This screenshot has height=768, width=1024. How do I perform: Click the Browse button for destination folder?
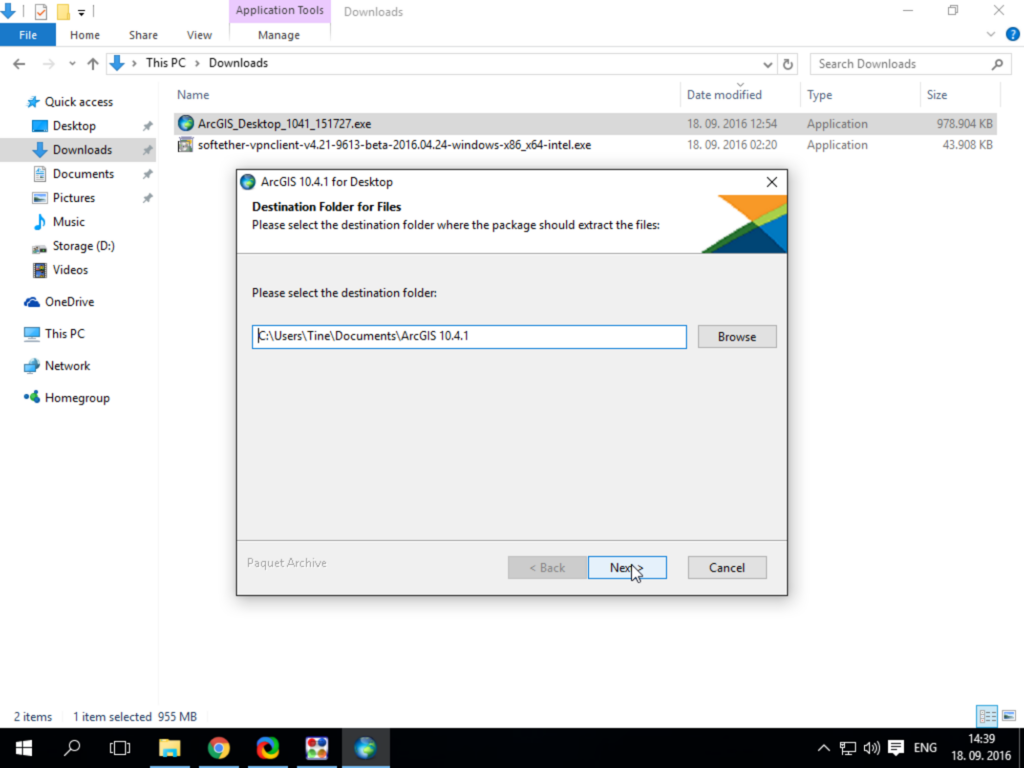(x=737, y=336)
